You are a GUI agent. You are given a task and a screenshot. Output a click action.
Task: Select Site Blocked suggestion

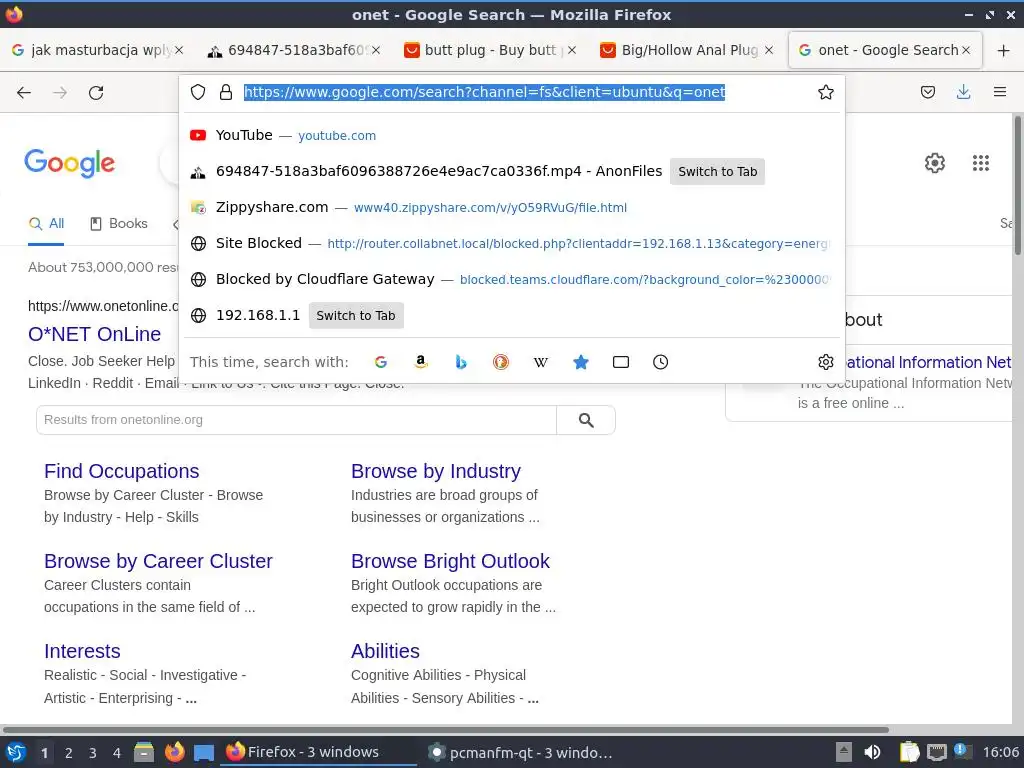(x=512, y=244)
